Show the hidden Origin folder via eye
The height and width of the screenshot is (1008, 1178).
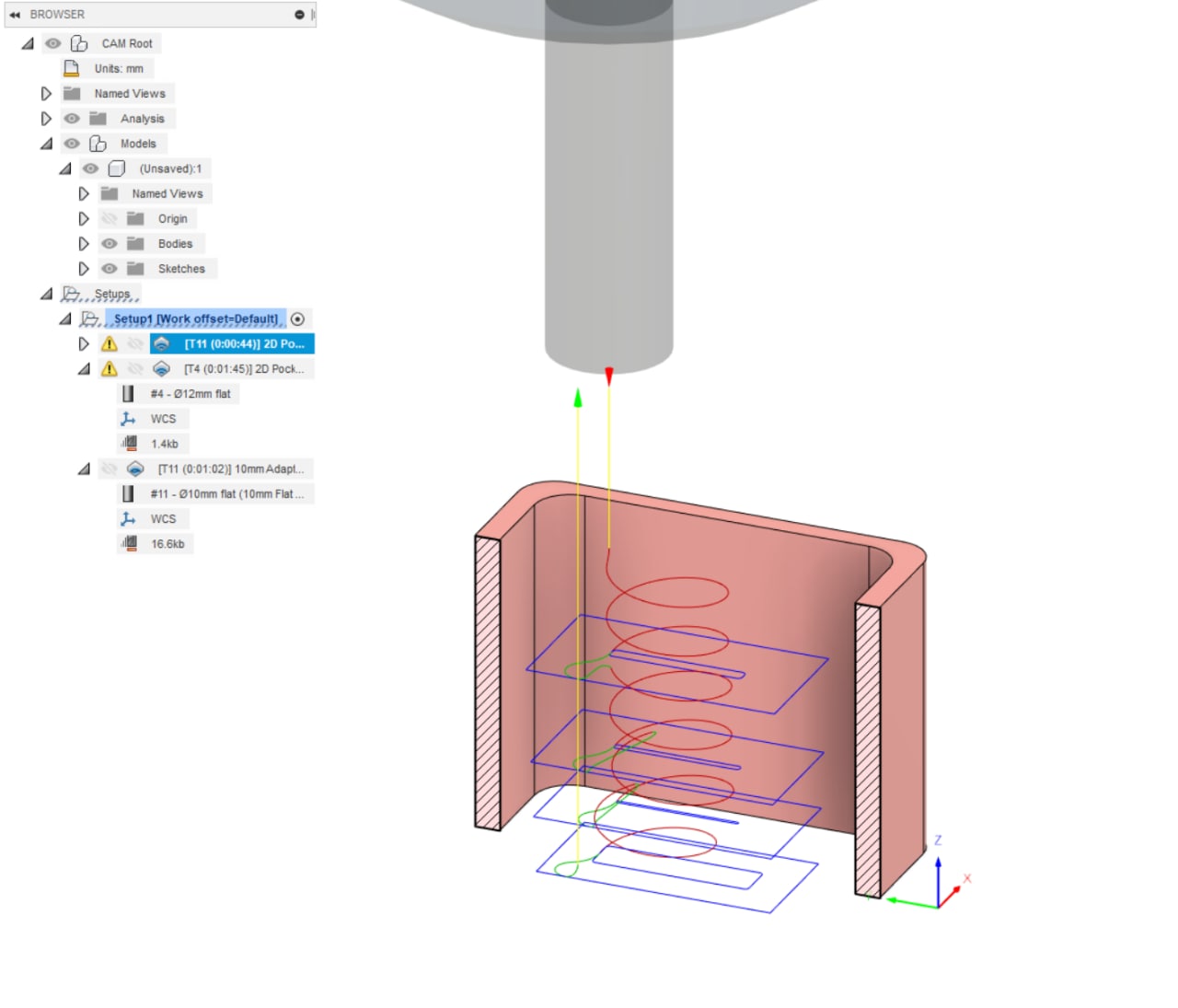pyautogui.click(x=110, y=218)
